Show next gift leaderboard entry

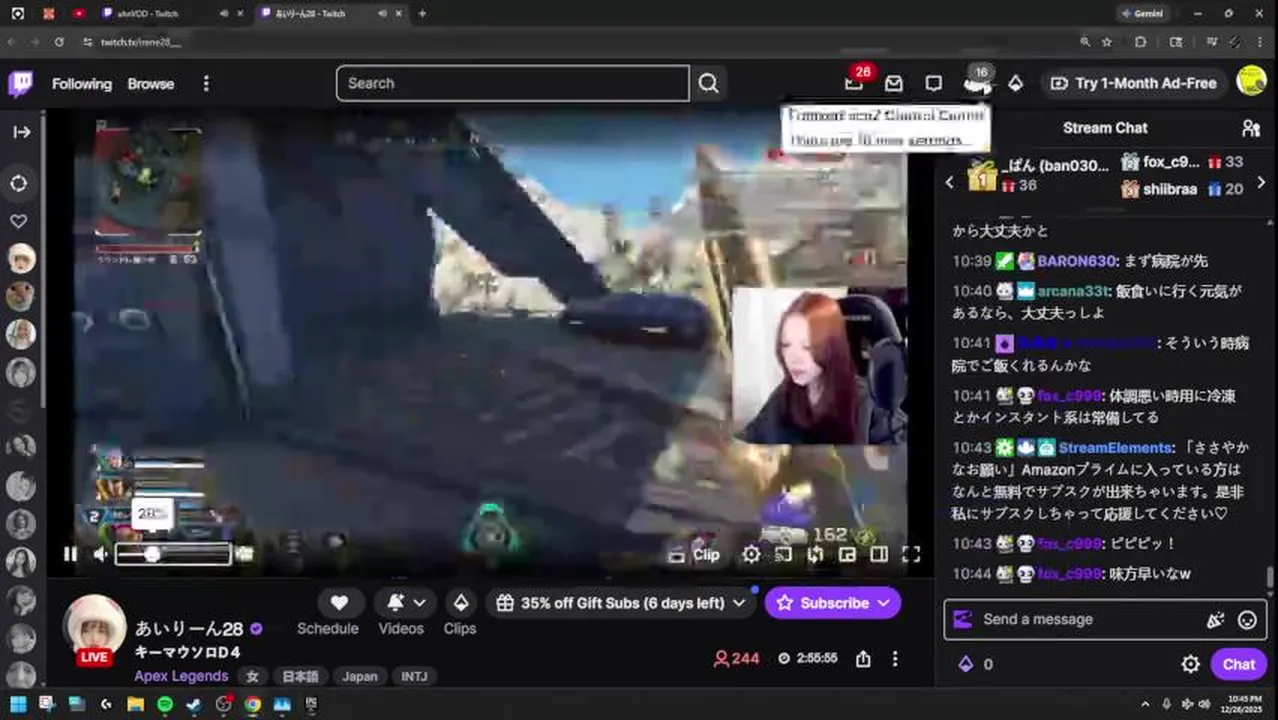point(1260,182)
